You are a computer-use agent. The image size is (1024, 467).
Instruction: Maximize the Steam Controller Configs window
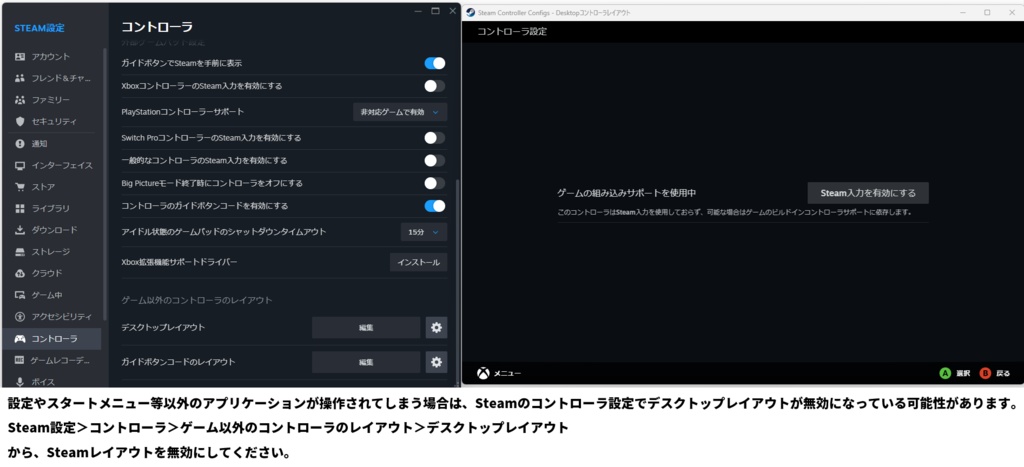pos(987,12)
